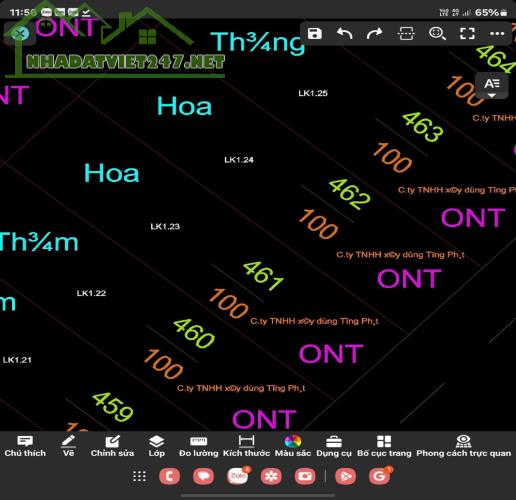Redo the last action
The width and height of the screenshot is (516, 500).
[x=374, y=34]
